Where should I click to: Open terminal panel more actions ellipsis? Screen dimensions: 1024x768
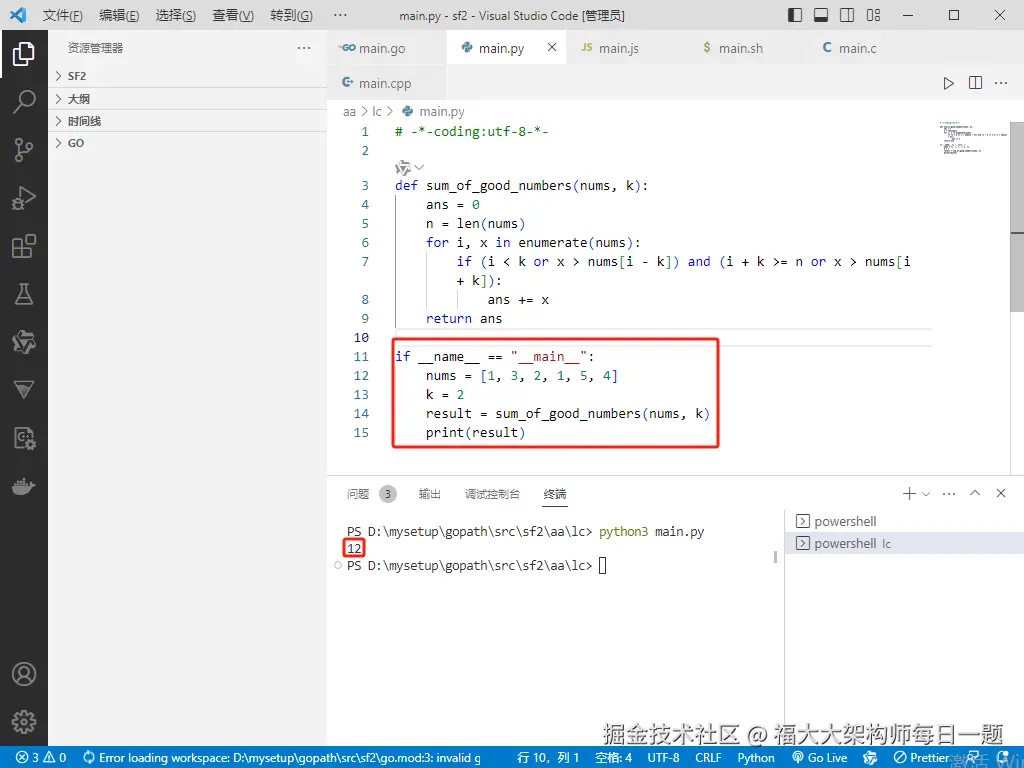pyautogui.click(x=949, y=494)
